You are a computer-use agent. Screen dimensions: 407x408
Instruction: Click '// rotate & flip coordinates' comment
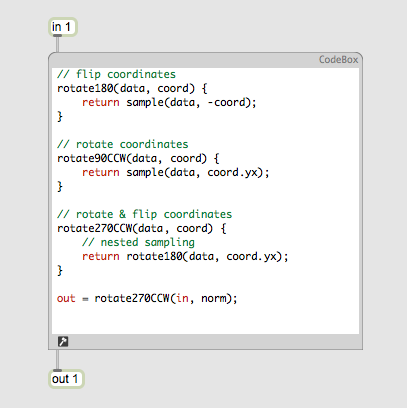(x=144, y=214)
